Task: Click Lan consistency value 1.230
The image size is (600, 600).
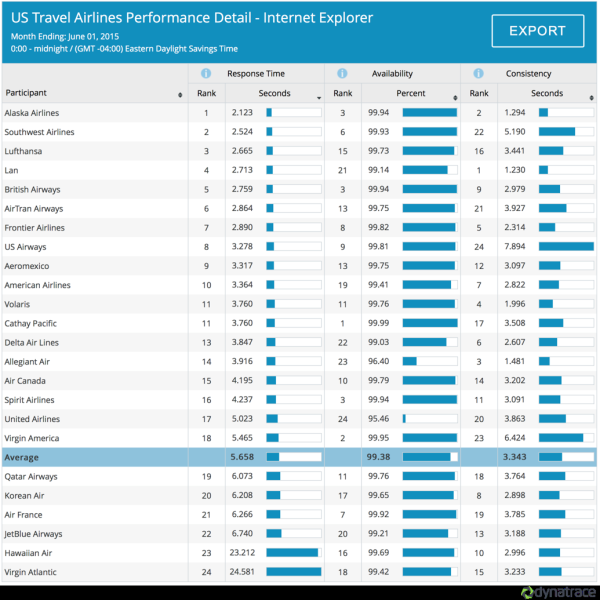Action: coord(515,170)
